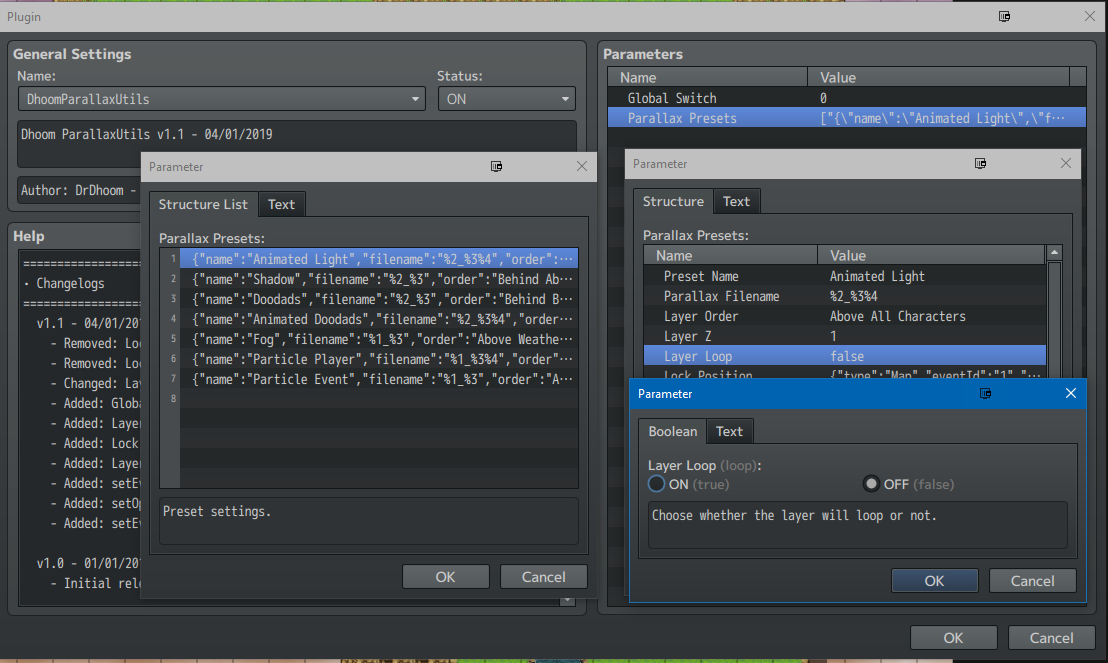Viewport: 1108px width, 663px height.
Task: Click Name column header in structure table
Action: coord(731,256)
